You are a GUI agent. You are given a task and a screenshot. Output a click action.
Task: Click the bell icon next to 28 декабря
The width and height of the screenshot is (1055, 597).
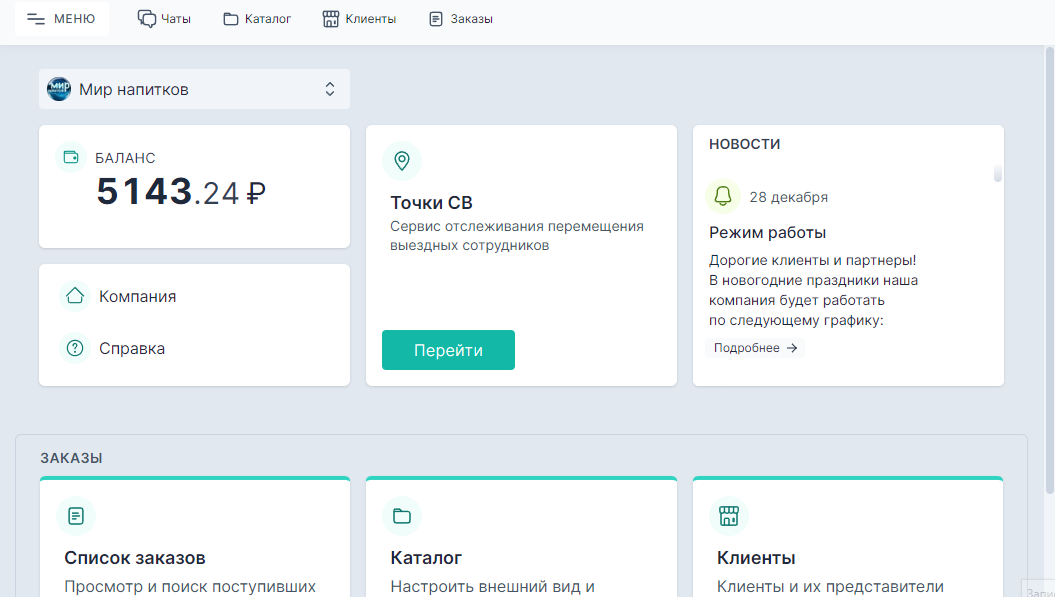coord(722,196)
